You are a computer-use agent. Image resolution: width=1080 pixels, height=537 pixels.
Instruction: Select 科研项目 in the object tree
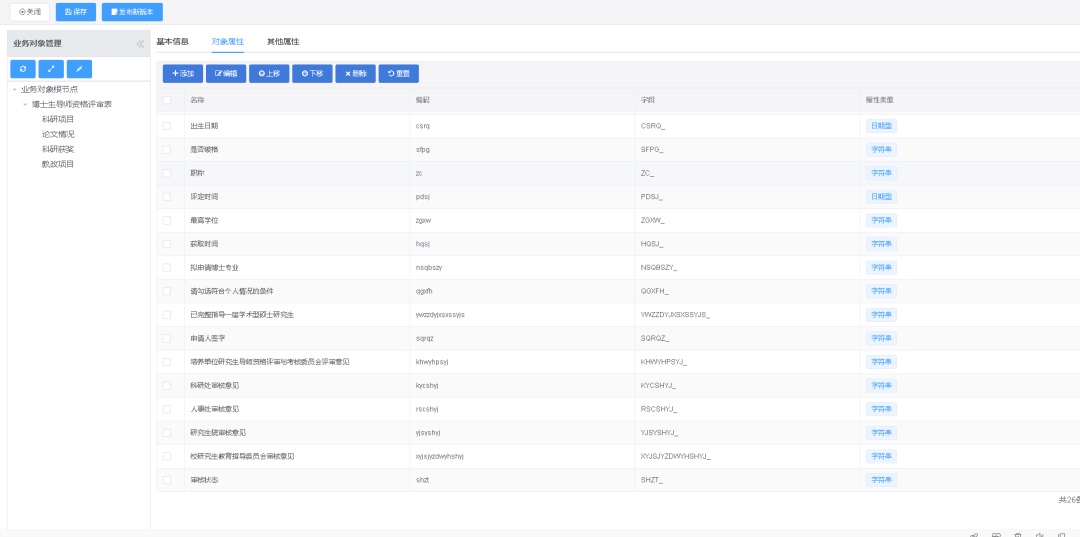point(58,119)
